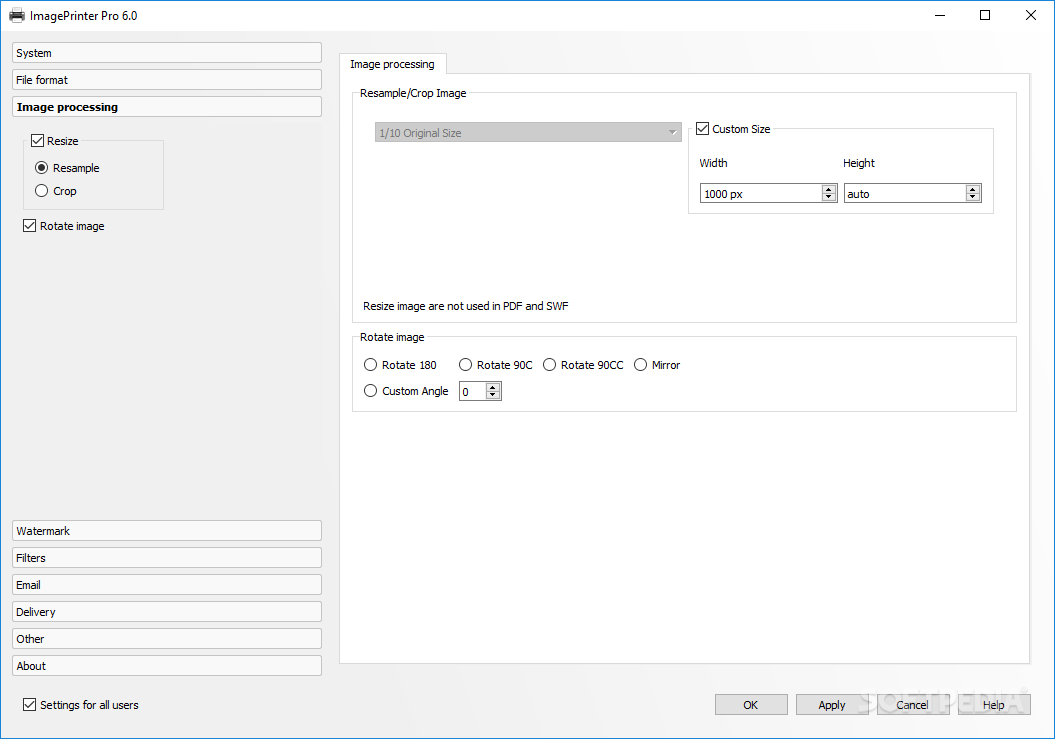Image resolution: width=1055 pixels, height=739 pixels.
Task: Click the ImagePrinter Pro printer icon
Action: click(x=17, y=15)
